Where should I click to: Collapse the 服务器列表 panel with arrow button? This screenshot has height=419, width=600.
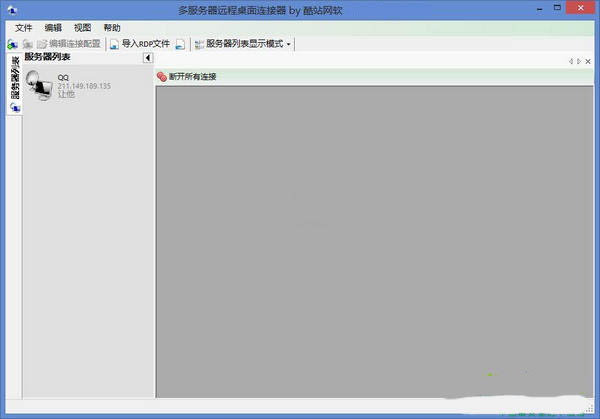148,58
